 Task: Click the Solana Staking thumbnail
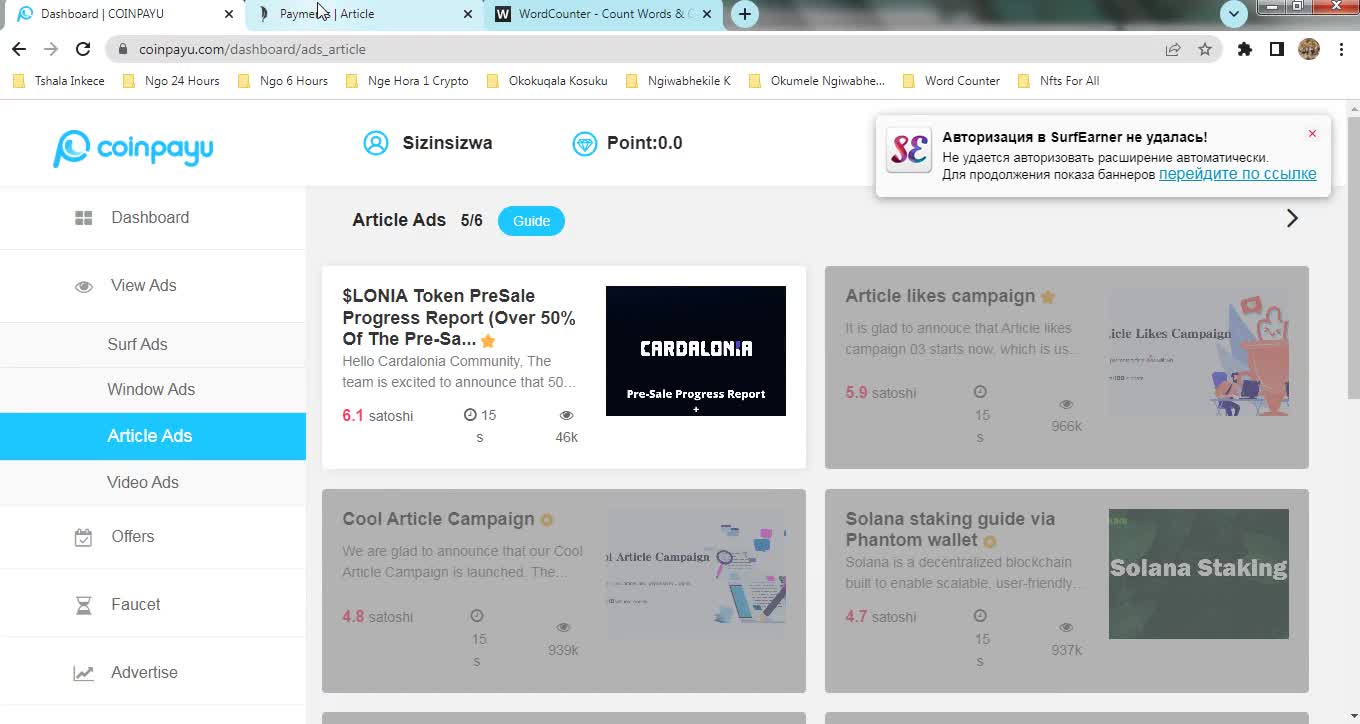point(1199,574)
